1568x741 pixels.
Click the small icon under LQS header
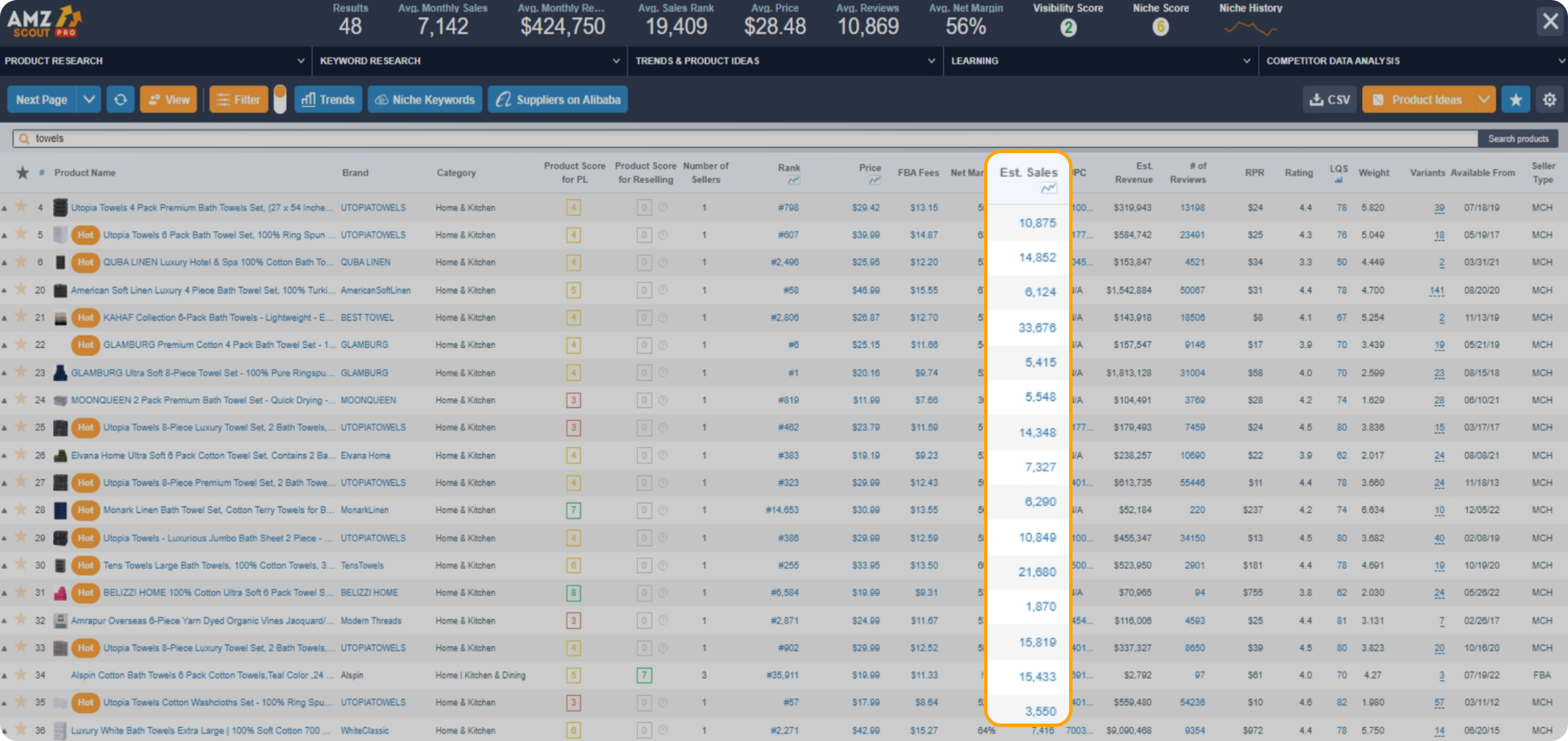point(1339,181)
